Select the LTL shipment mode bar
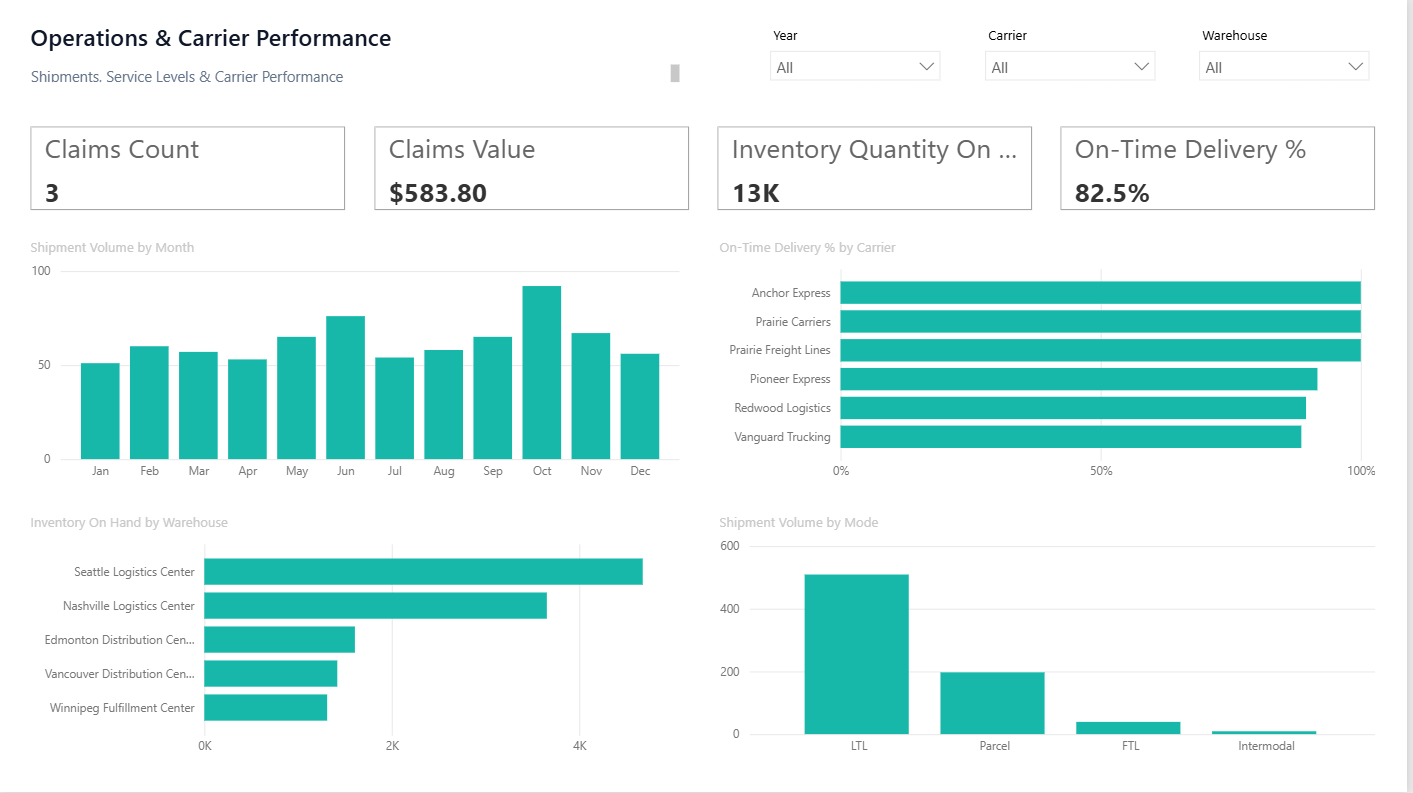This screenshot has width=1413, height=793. tap(857, 654)
